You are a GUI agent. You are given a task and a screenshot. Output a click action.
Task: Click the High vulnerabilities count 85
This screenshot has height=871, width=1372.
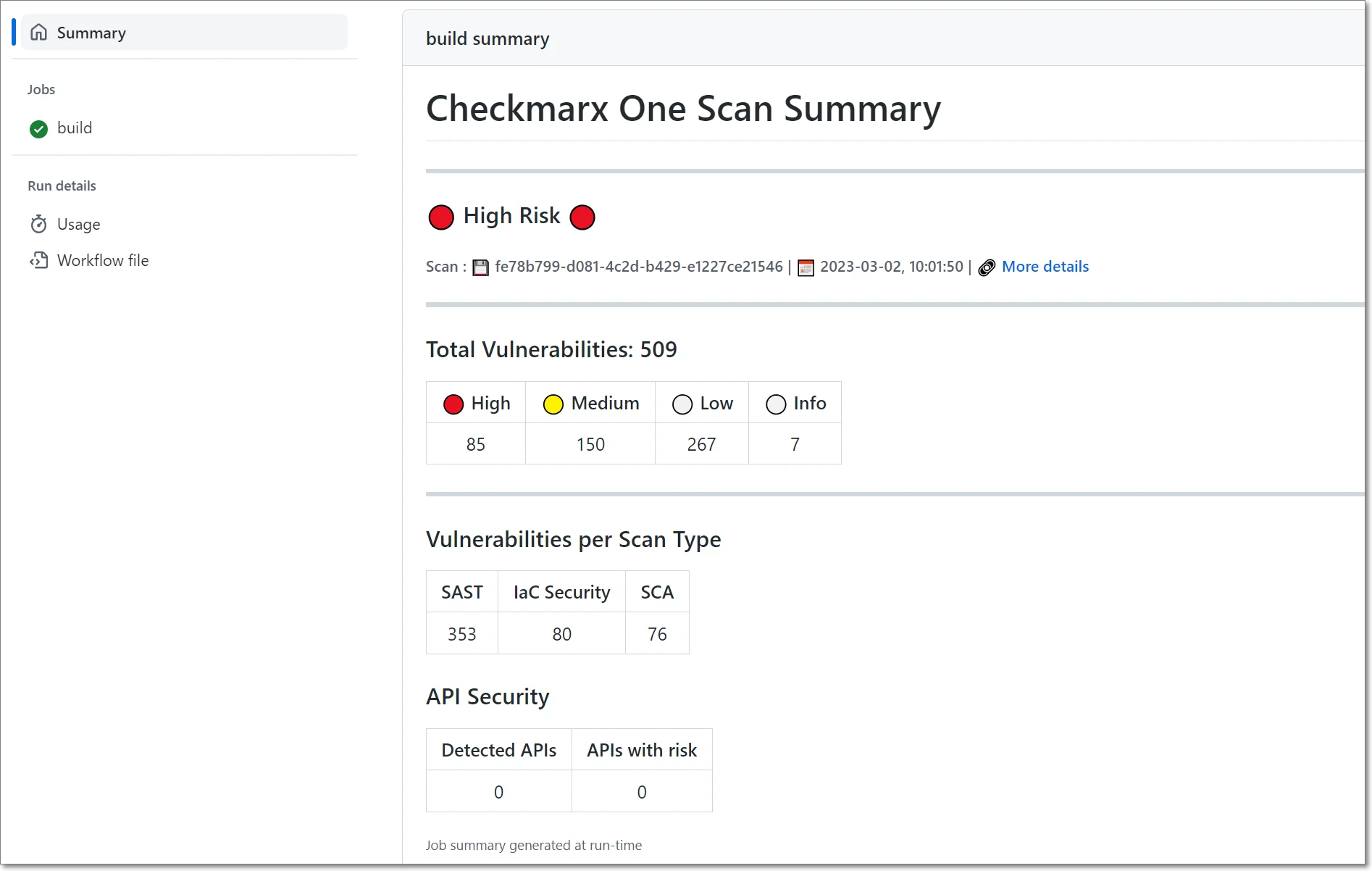click(x=475, y=443)
